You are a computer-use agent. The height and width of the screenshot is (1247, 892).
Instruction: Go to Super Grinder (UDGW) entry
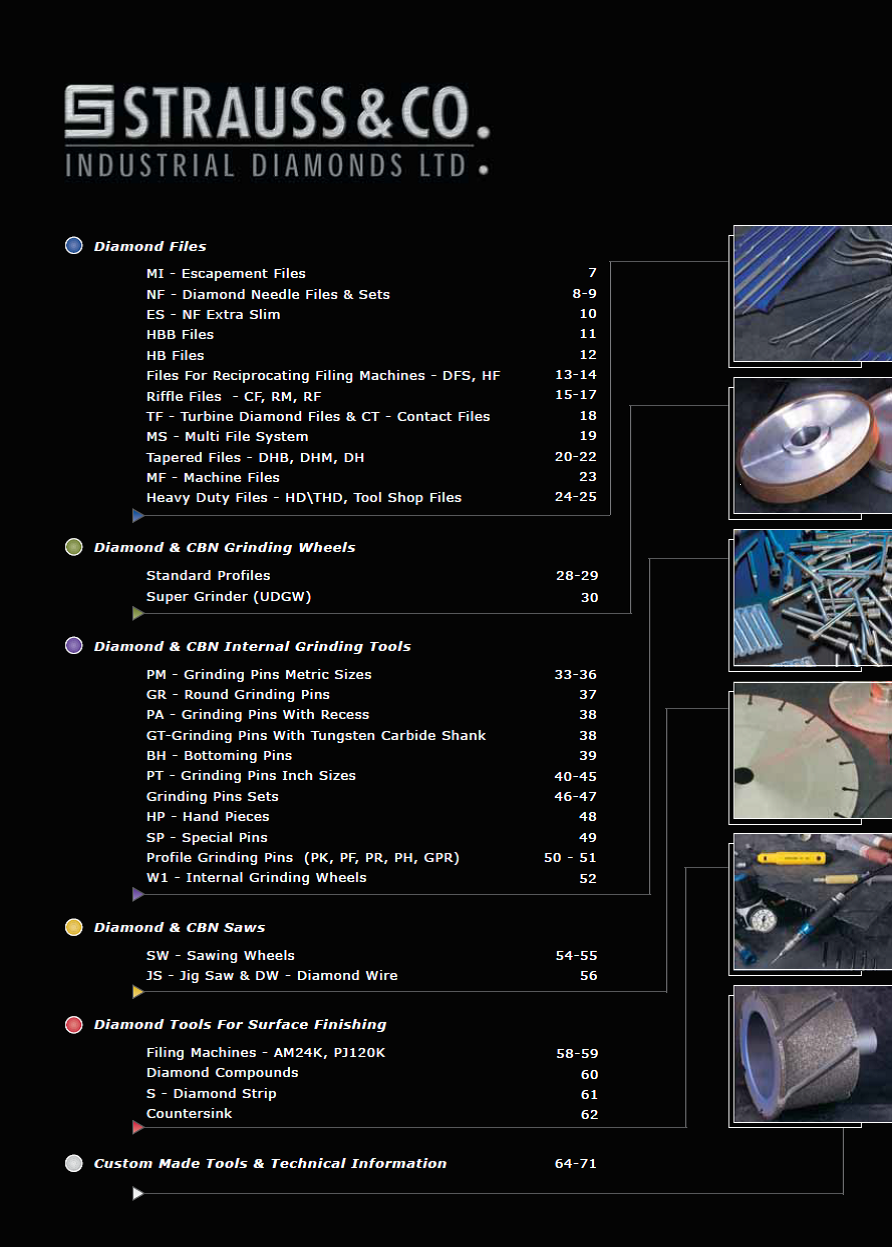pyautogui.click(x=229, y=596)
